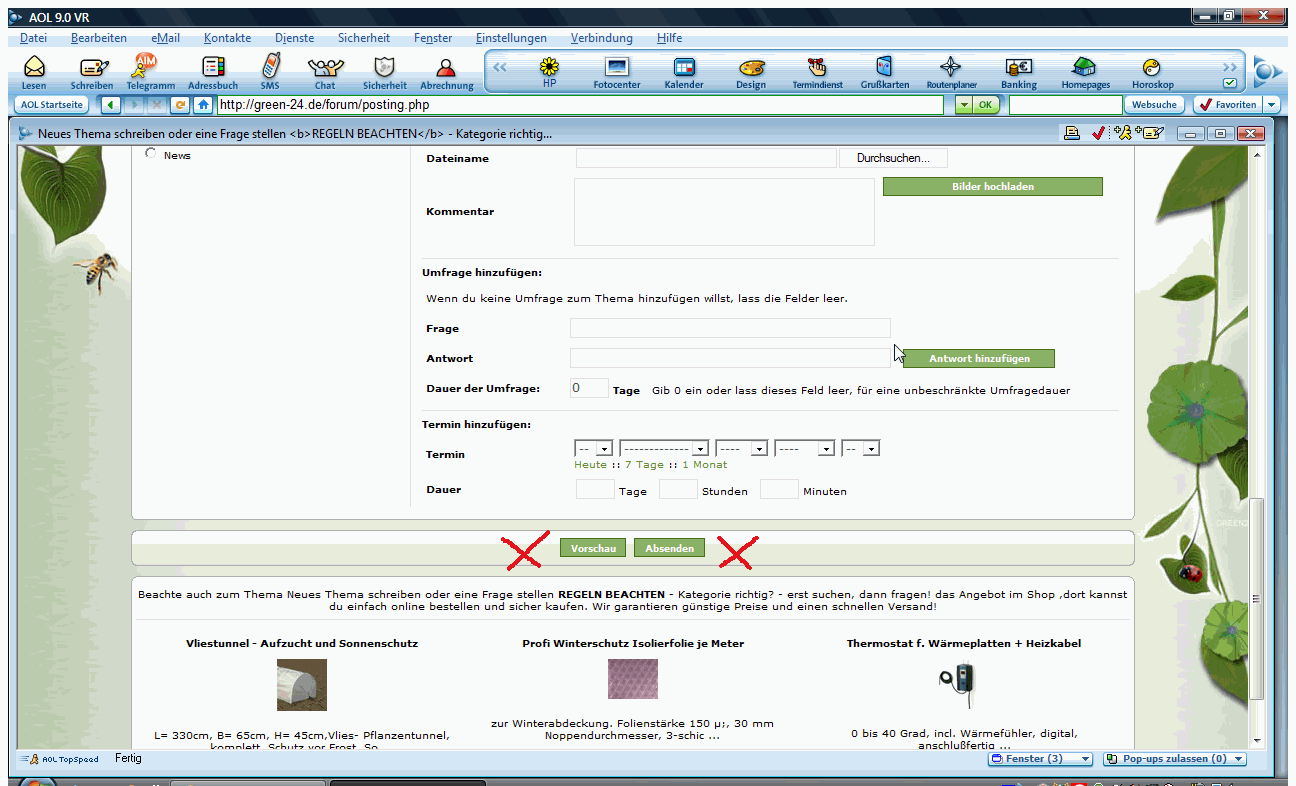
Task: Click the Absenden button
Action: (x=669, y=548)
